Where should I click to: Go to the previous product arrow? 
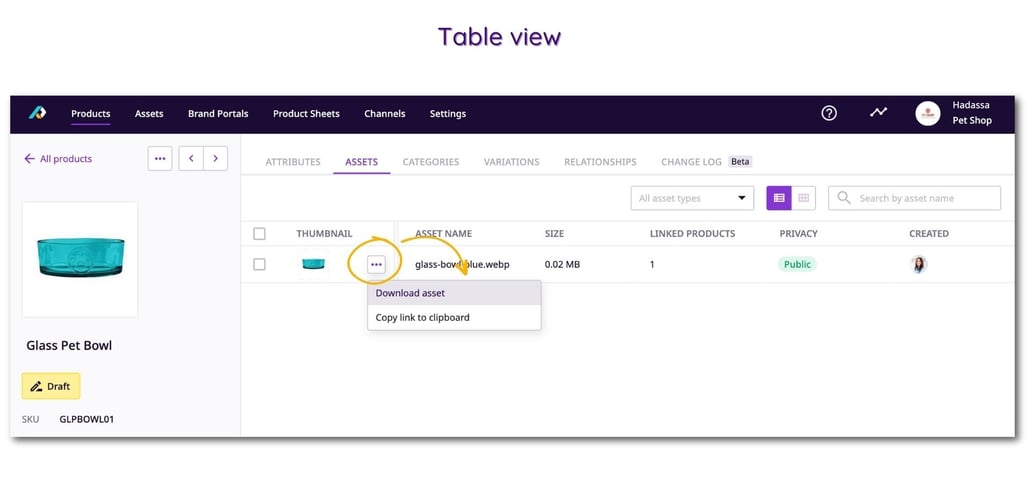click(191, 159)
